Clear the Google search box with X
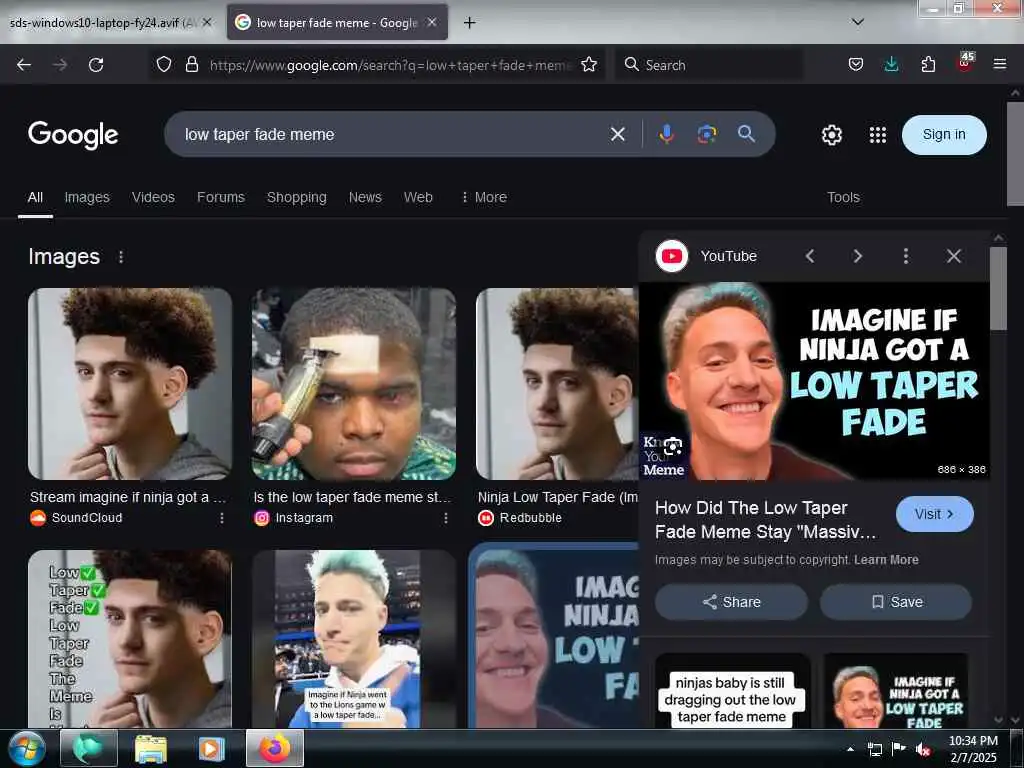 (617, 135)
